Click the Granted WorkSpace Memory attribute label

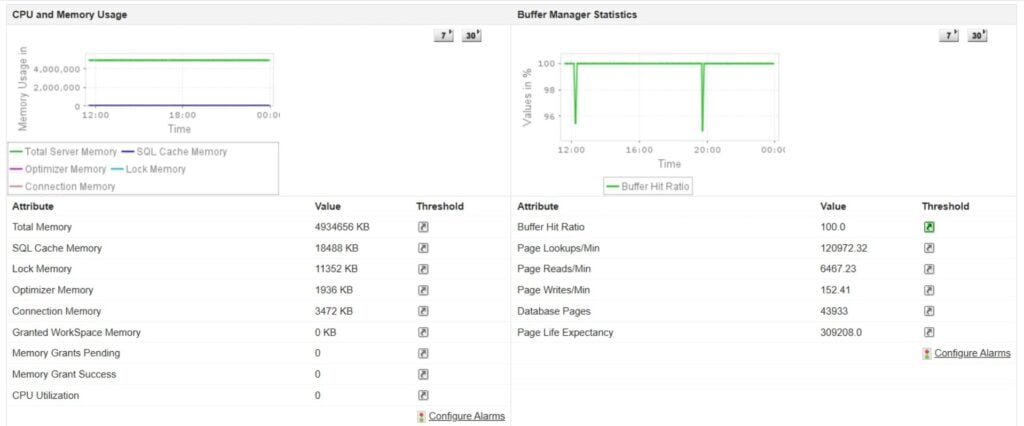pyautogui.click(x=76, y=333)
